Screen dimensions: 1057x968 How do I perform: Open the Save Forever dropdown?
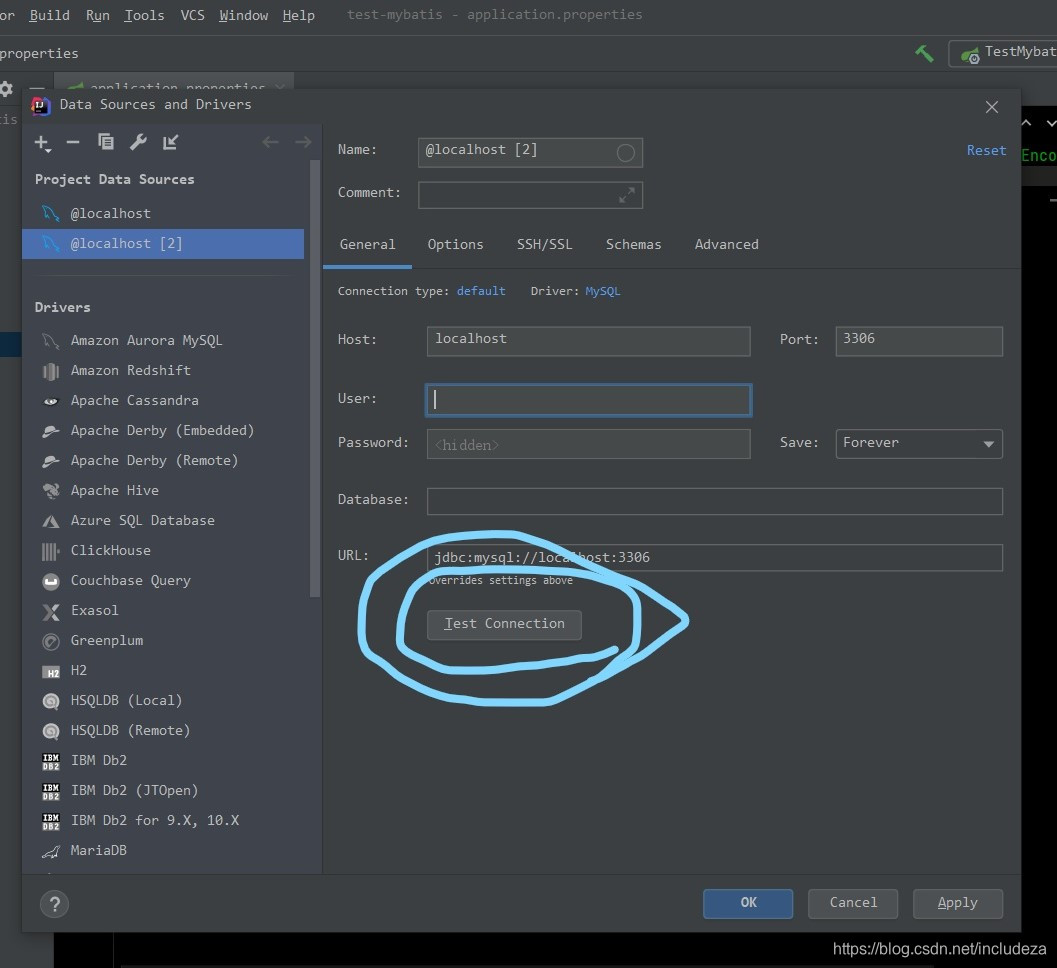919,444
